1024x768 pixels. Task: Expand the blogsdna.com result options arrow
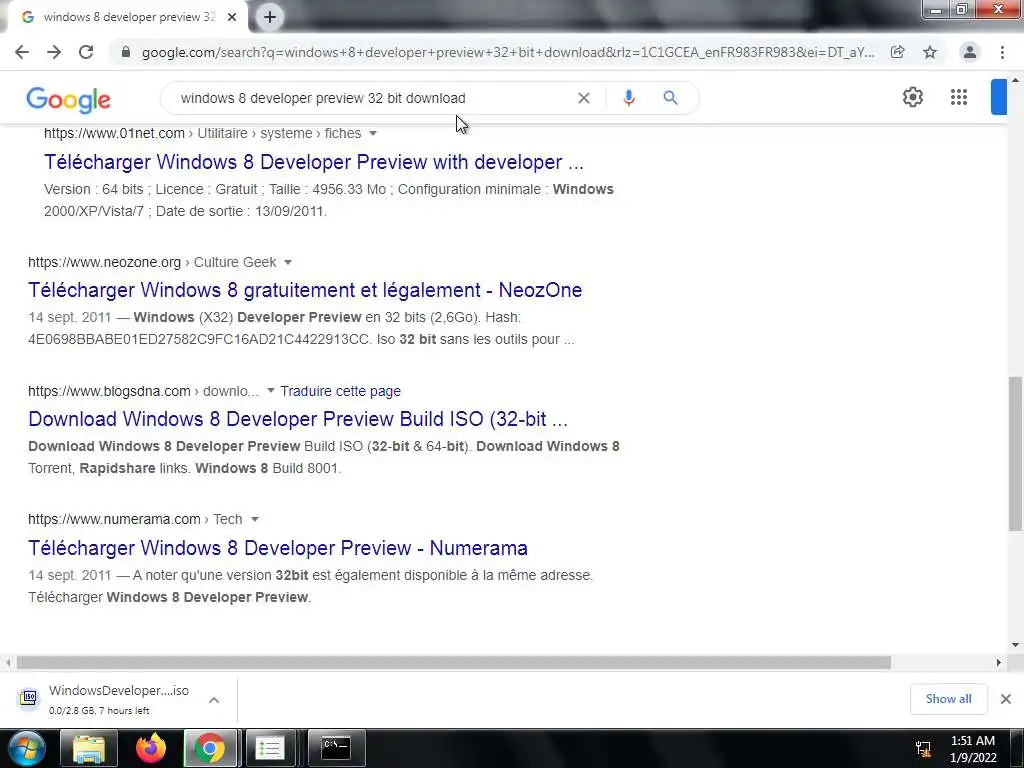coord(270,391)
